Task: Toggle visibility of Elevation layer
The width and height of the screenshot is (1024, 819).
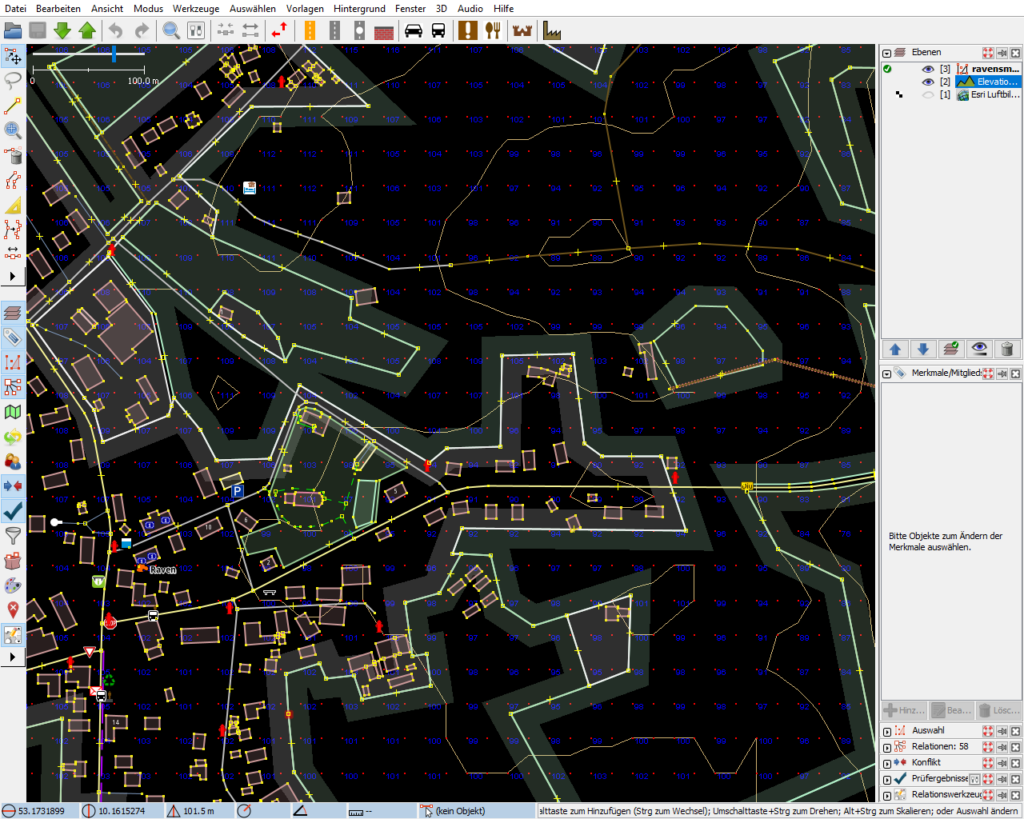Action: pos(928,82)
